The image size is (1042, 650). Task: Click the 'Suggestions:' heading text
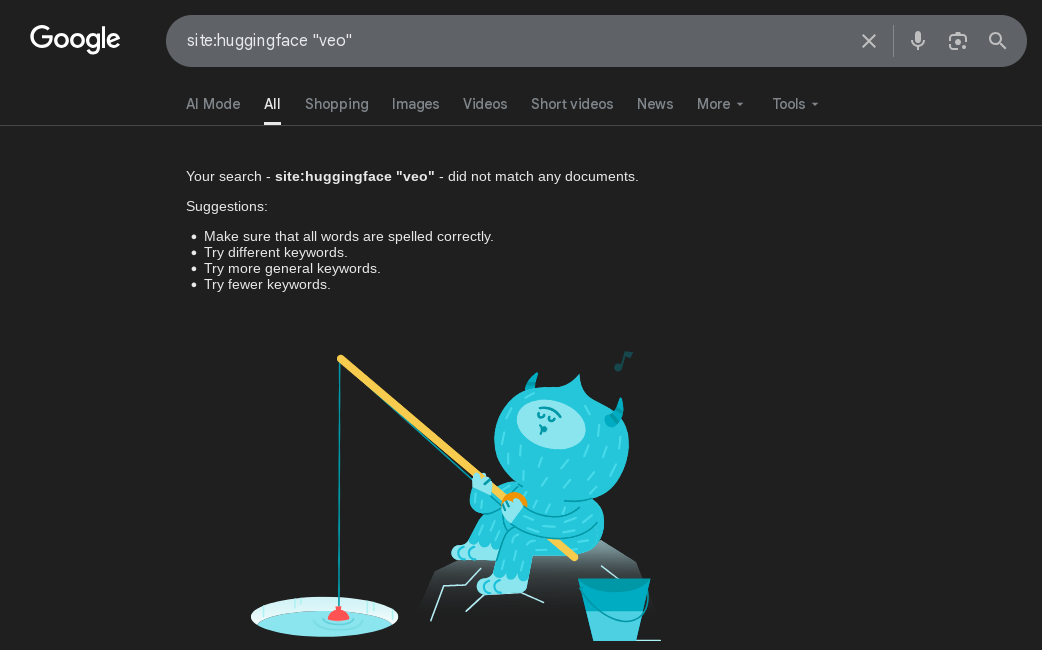(227, 207)
